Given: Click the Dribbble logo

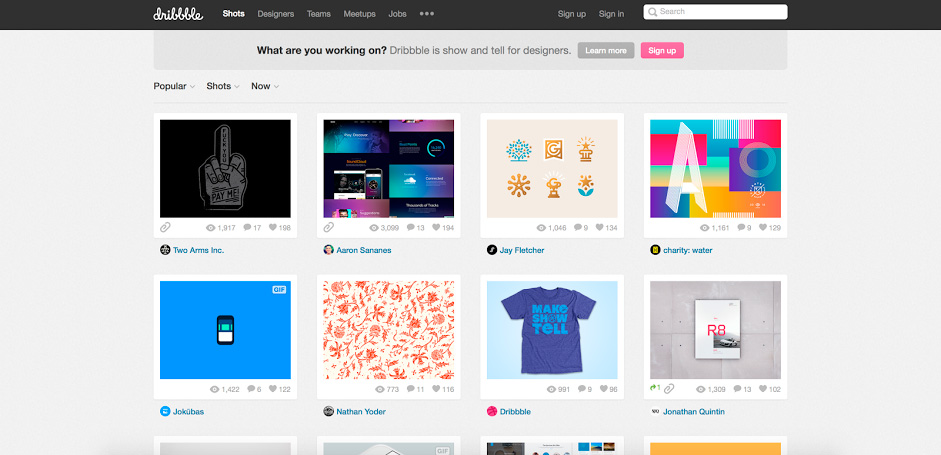Looking at the screenshot, I should click(x=178, y=14).
